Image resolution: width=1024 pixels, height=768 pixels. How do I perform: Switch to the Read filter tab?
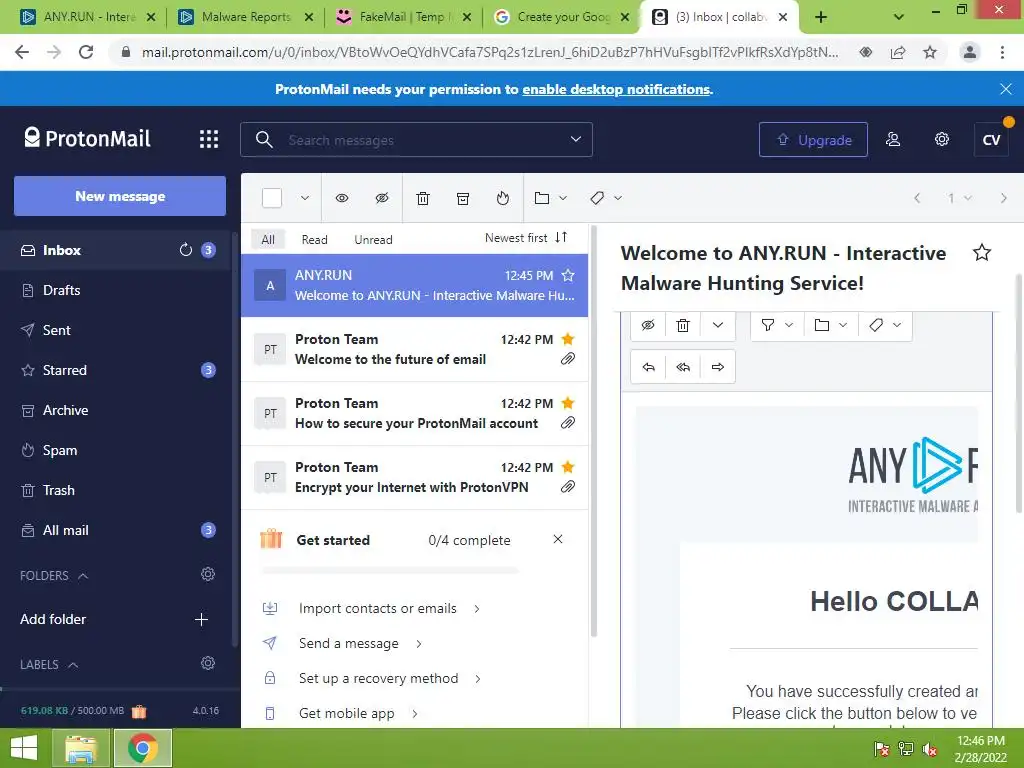[314, 240]
